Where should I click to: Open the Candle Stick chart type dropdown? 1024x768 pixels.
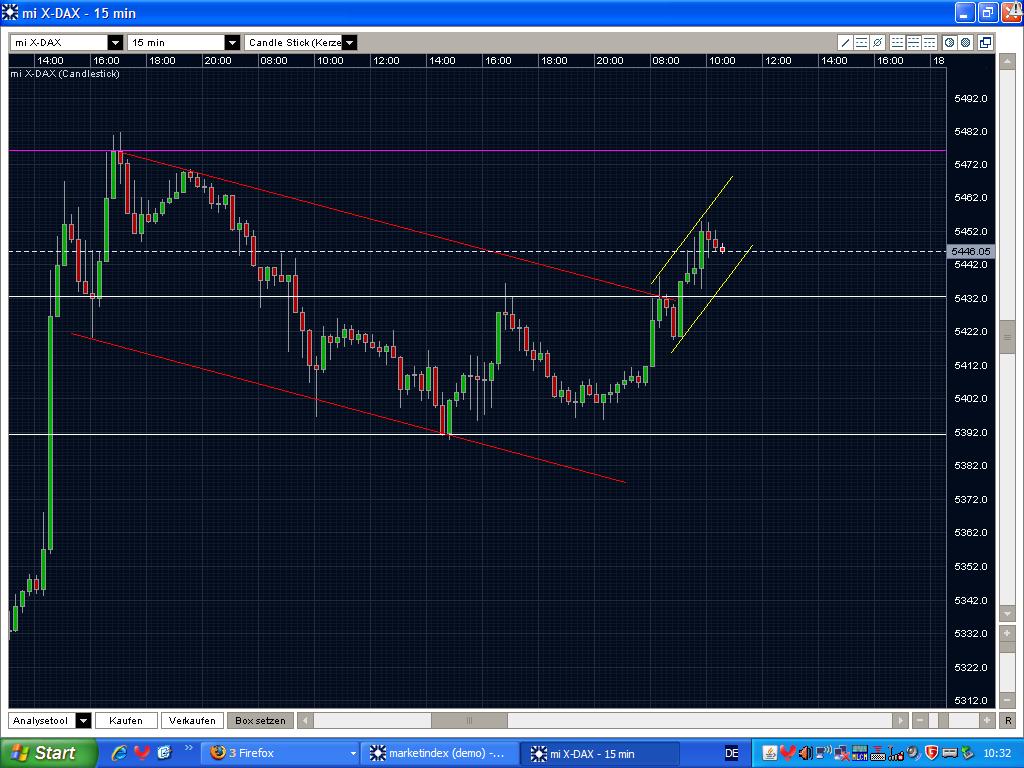(301, 42)
